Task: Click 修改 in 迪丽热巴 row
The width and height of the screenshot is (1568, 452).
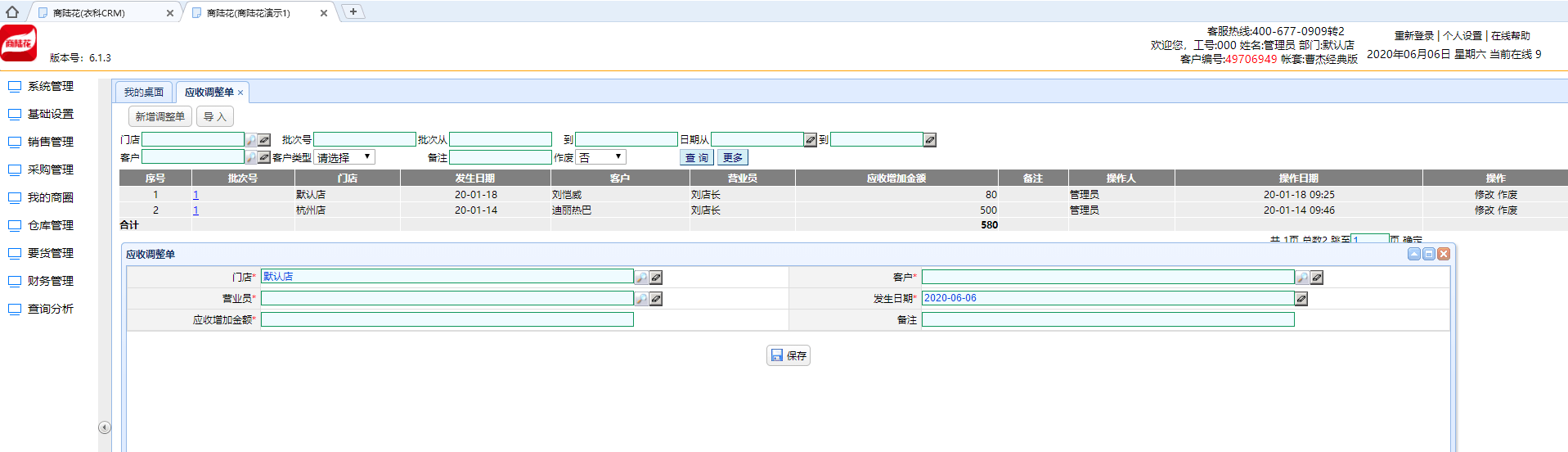Action: (1485, 210)
